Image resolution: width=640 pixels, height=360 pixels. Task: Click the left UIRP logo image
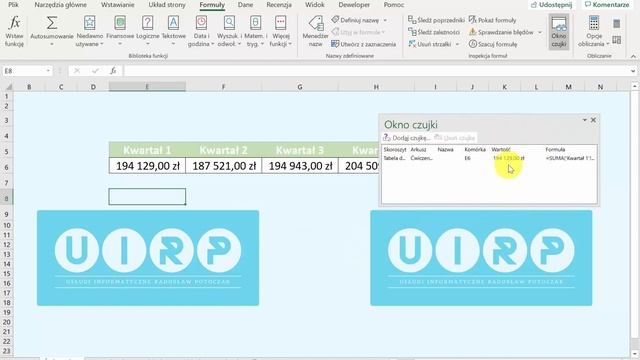[148, 258]
